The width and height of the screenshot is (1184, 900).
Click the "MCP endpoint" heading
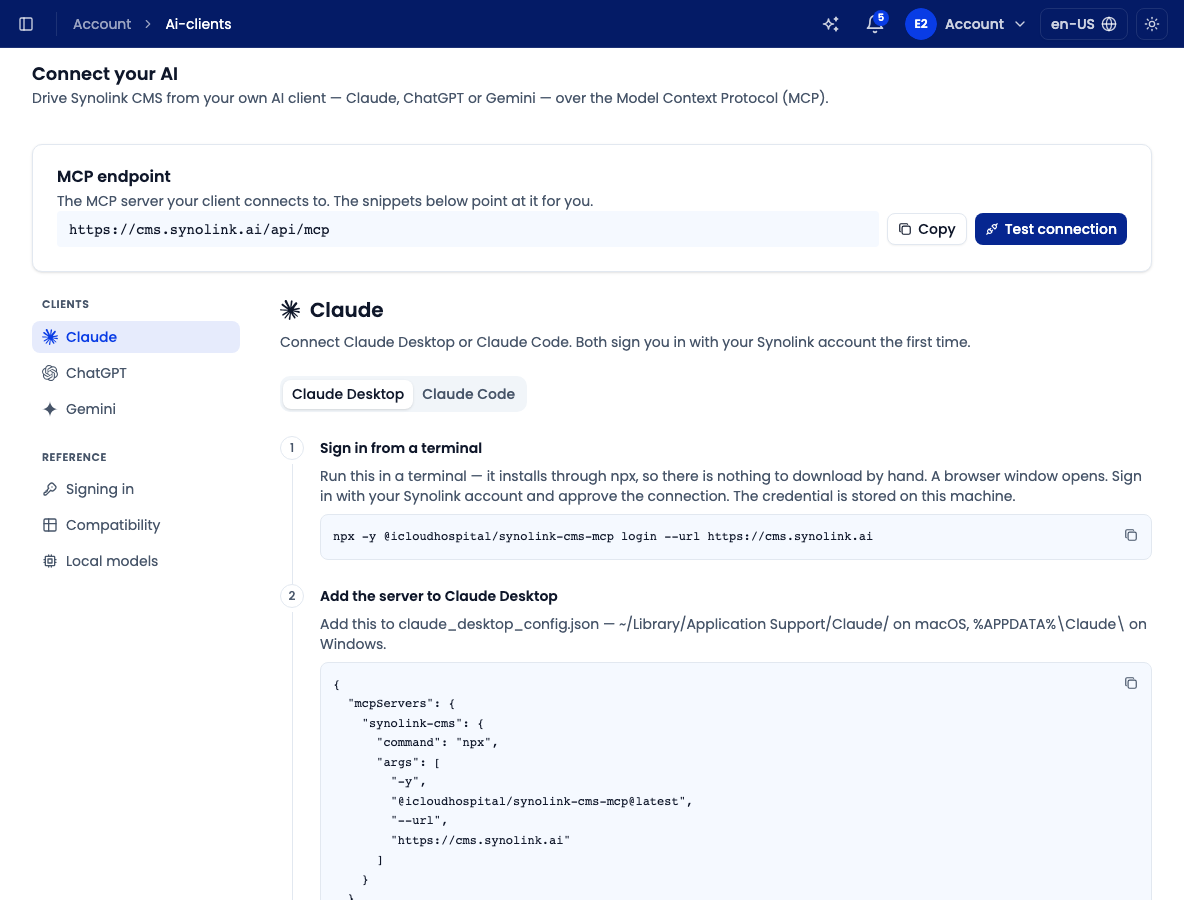click(114, 176)
